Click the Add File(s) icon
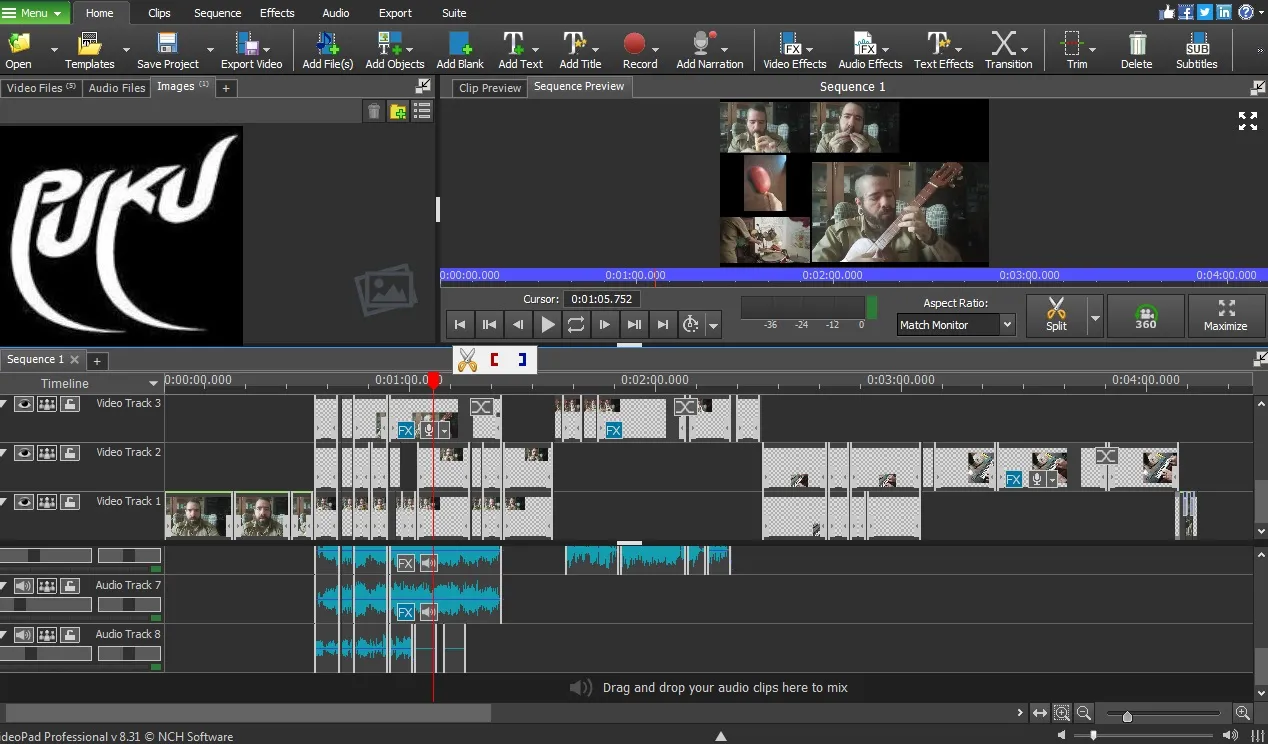1268x744 pixels. click(x=328, y=51)
